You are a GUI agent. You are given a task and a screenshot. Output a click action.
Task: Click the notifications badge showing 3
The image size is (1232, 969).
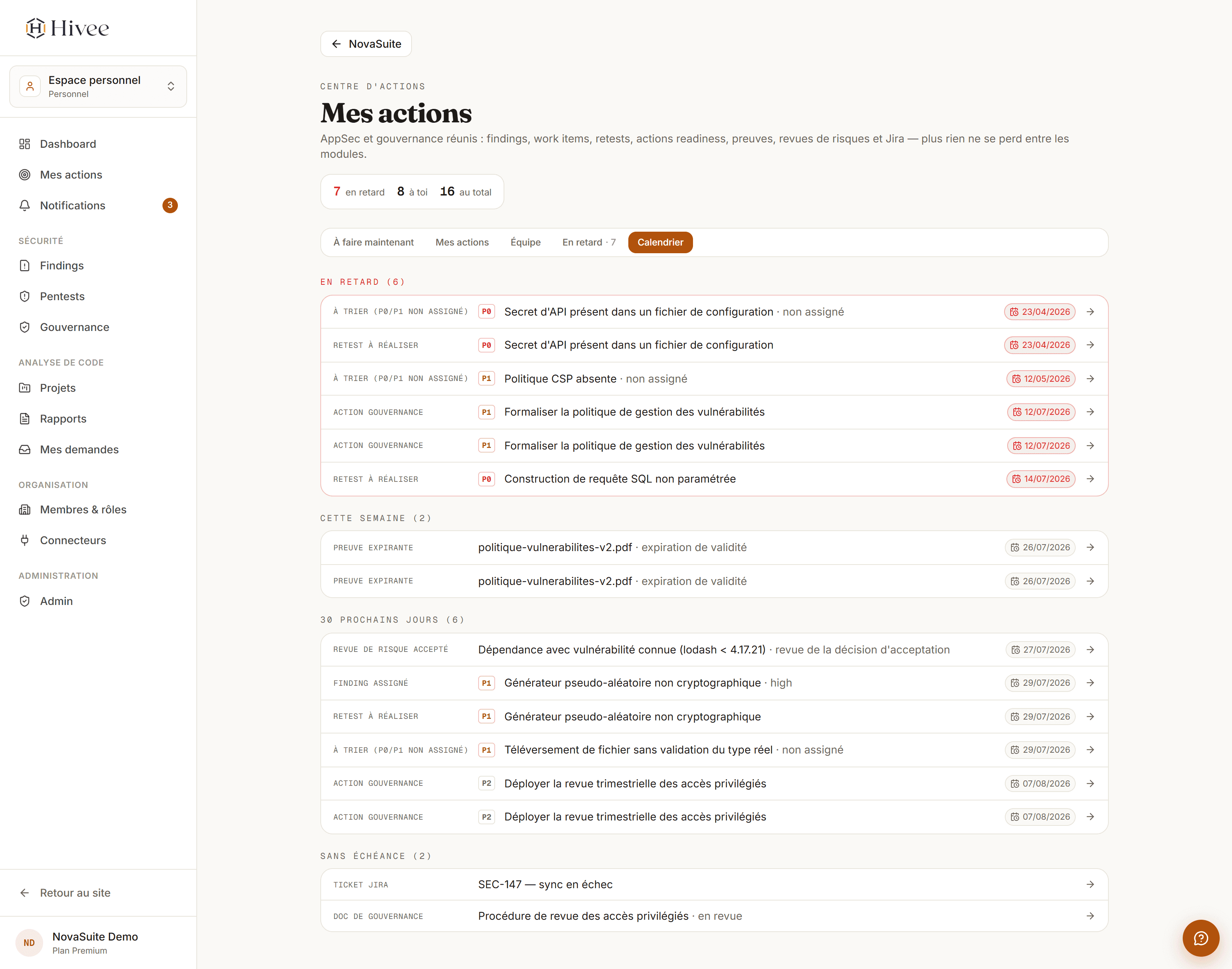[x=170, y=205]
